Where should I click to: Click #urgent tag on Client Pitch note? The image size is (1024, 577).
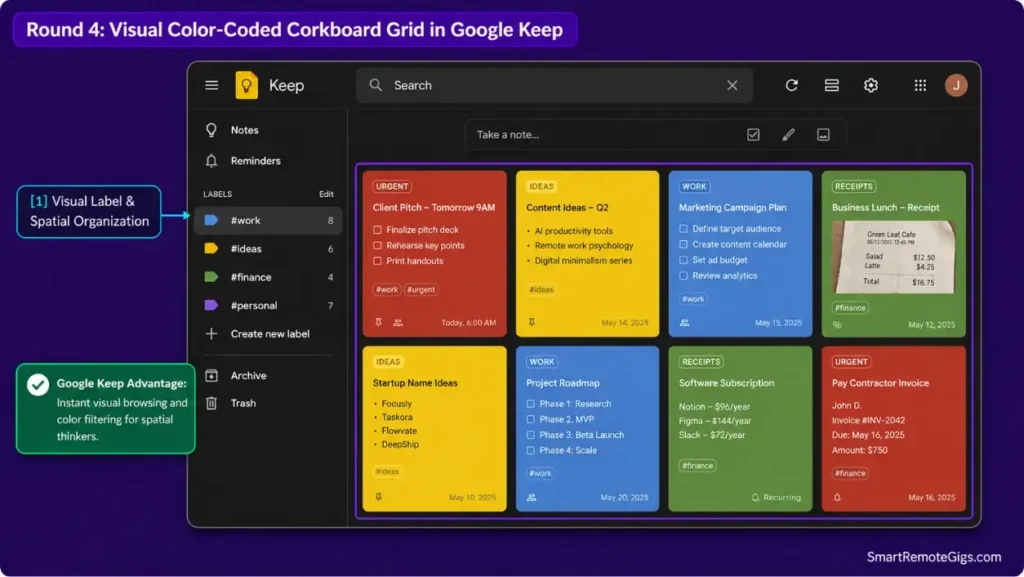[421, 289]
